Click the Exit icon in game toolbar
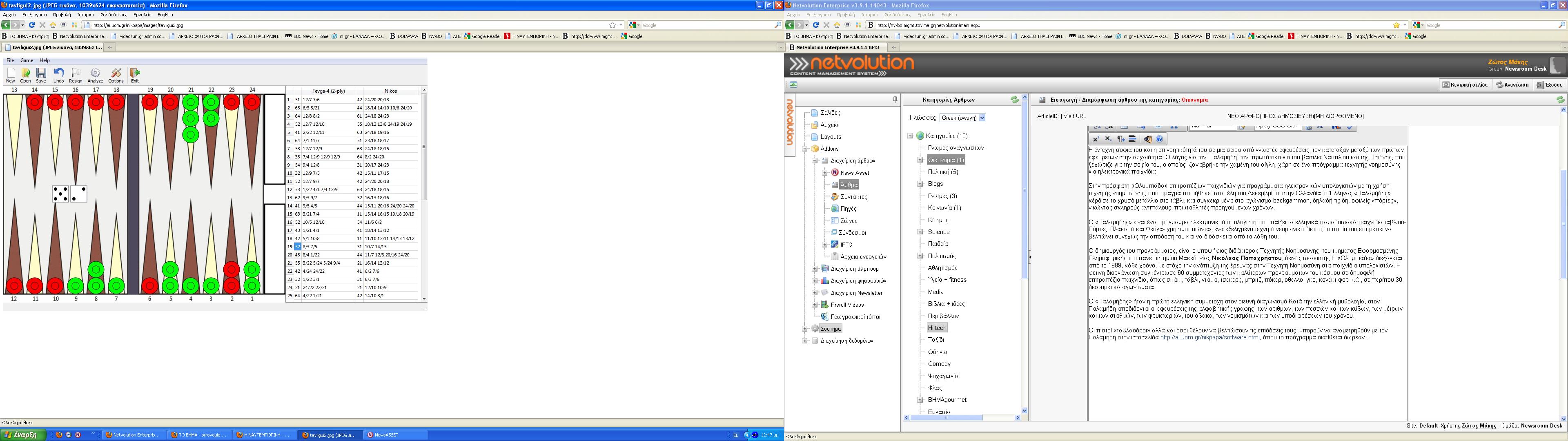The height and width of the screenshot is (441, 1568). coord(135,73)
